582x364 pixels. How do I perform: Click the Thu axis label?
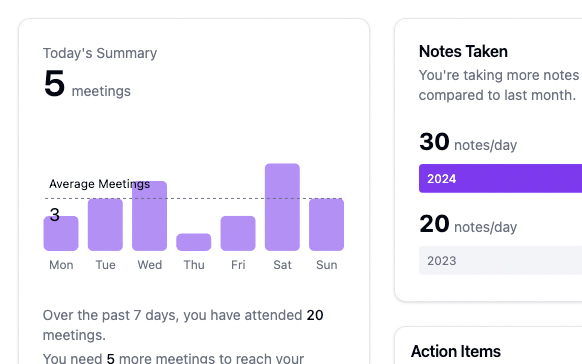194,265
